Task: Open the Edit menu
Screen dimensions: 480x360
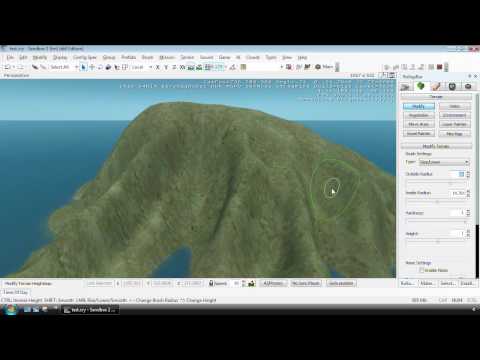Action: [23, 57]
